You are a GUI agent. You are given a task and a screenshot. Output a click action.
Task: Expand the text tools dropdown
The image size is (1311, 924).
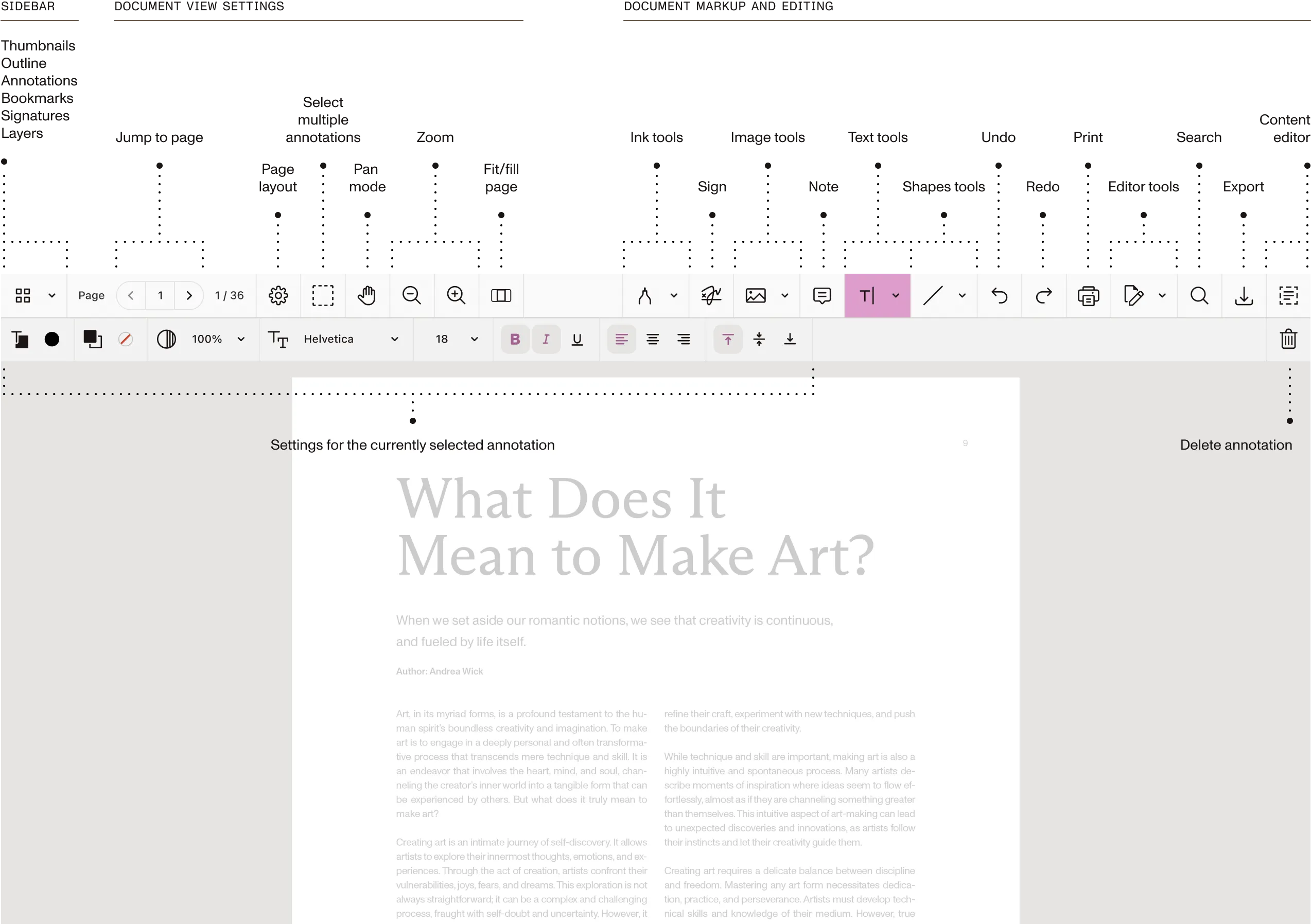[896, 296]
